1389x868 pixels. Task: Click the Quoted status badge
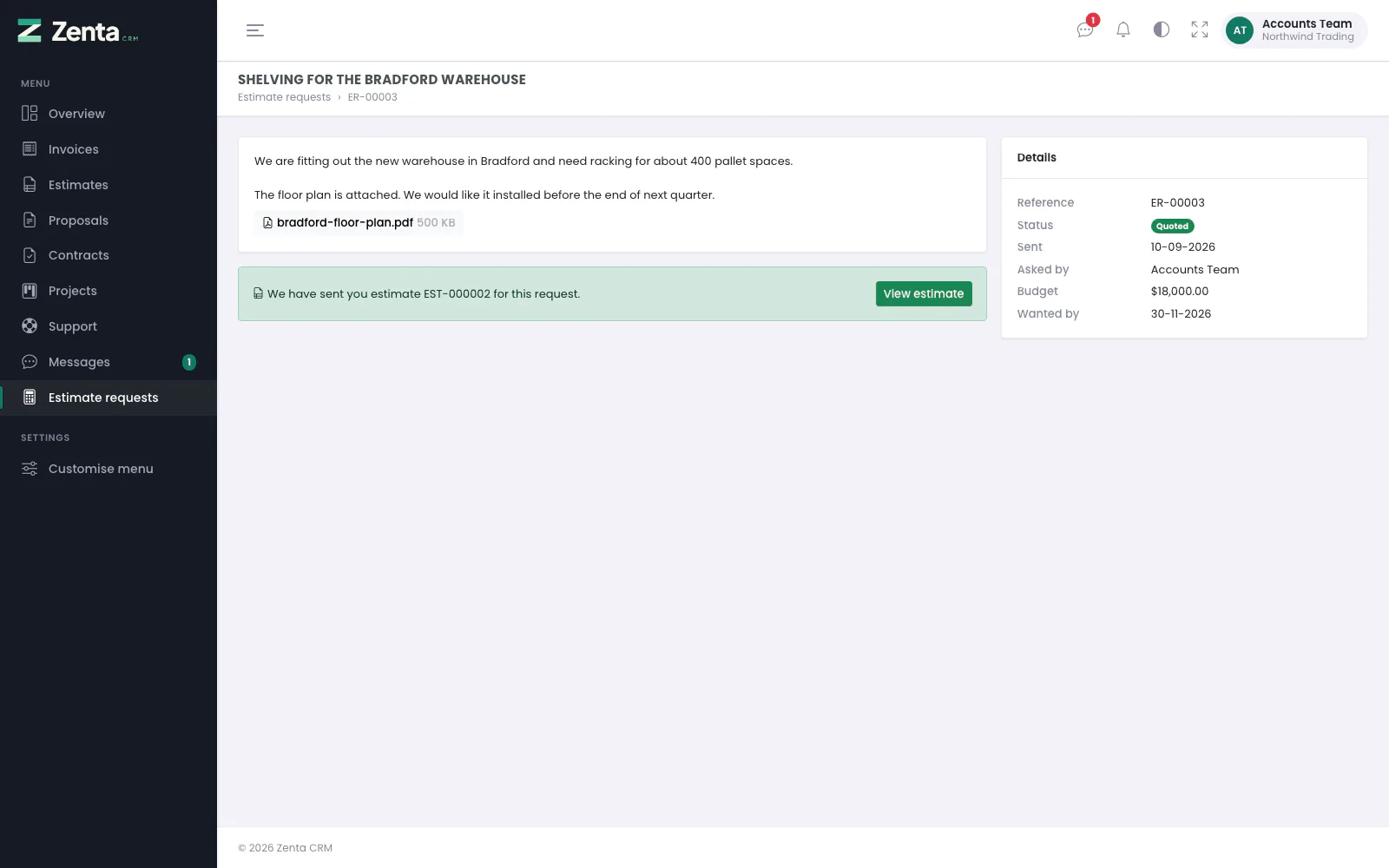(x=1172, y=226)
